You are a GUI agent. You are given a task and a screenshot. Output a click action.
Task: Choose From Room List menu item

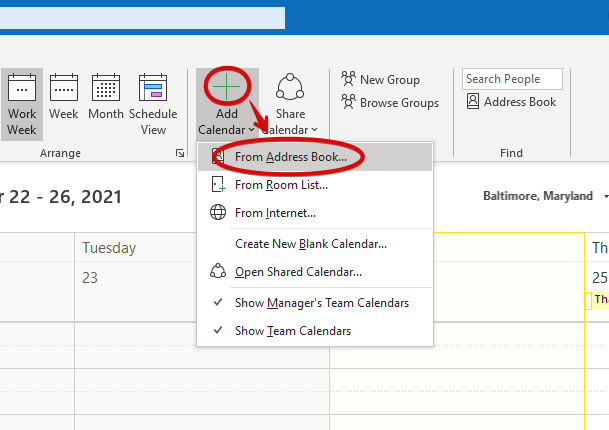click(x=281, y=185)
